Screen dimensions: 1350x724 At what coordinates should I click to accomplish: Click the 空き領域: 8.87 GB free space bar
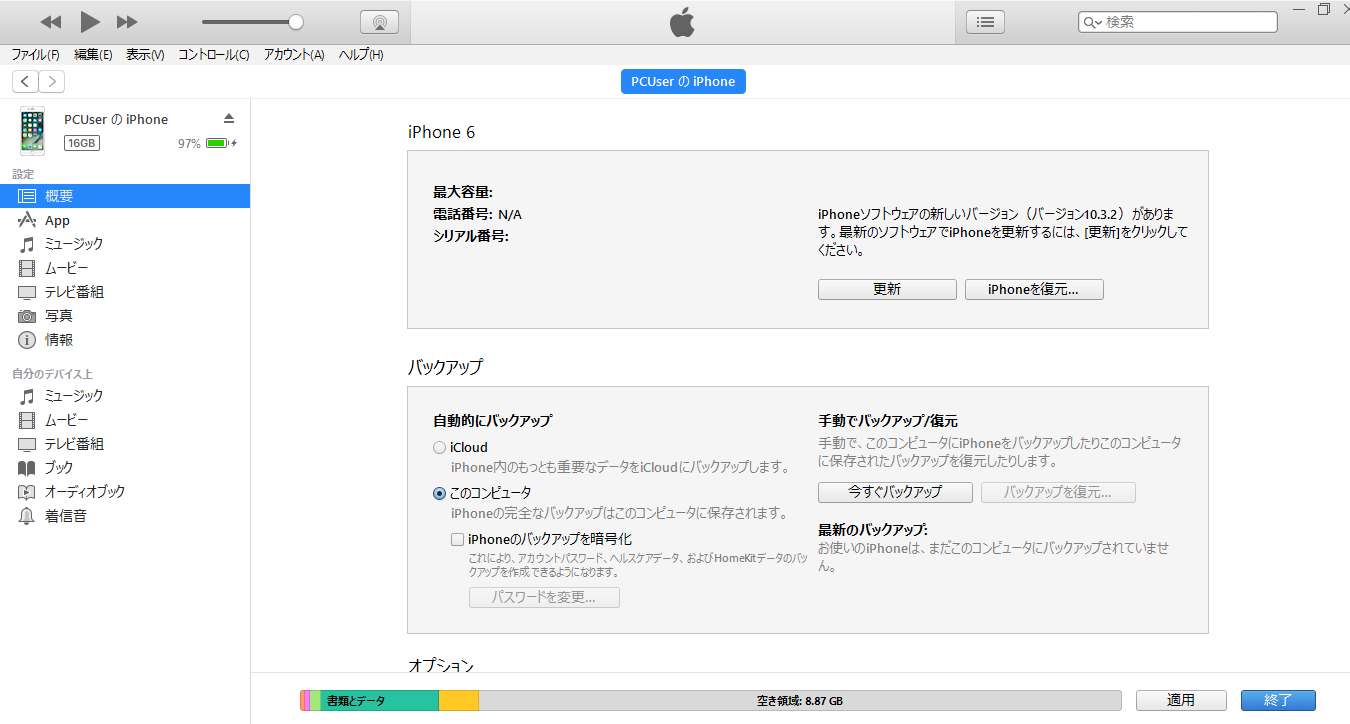pyautogui.click(x=800, y=701)
